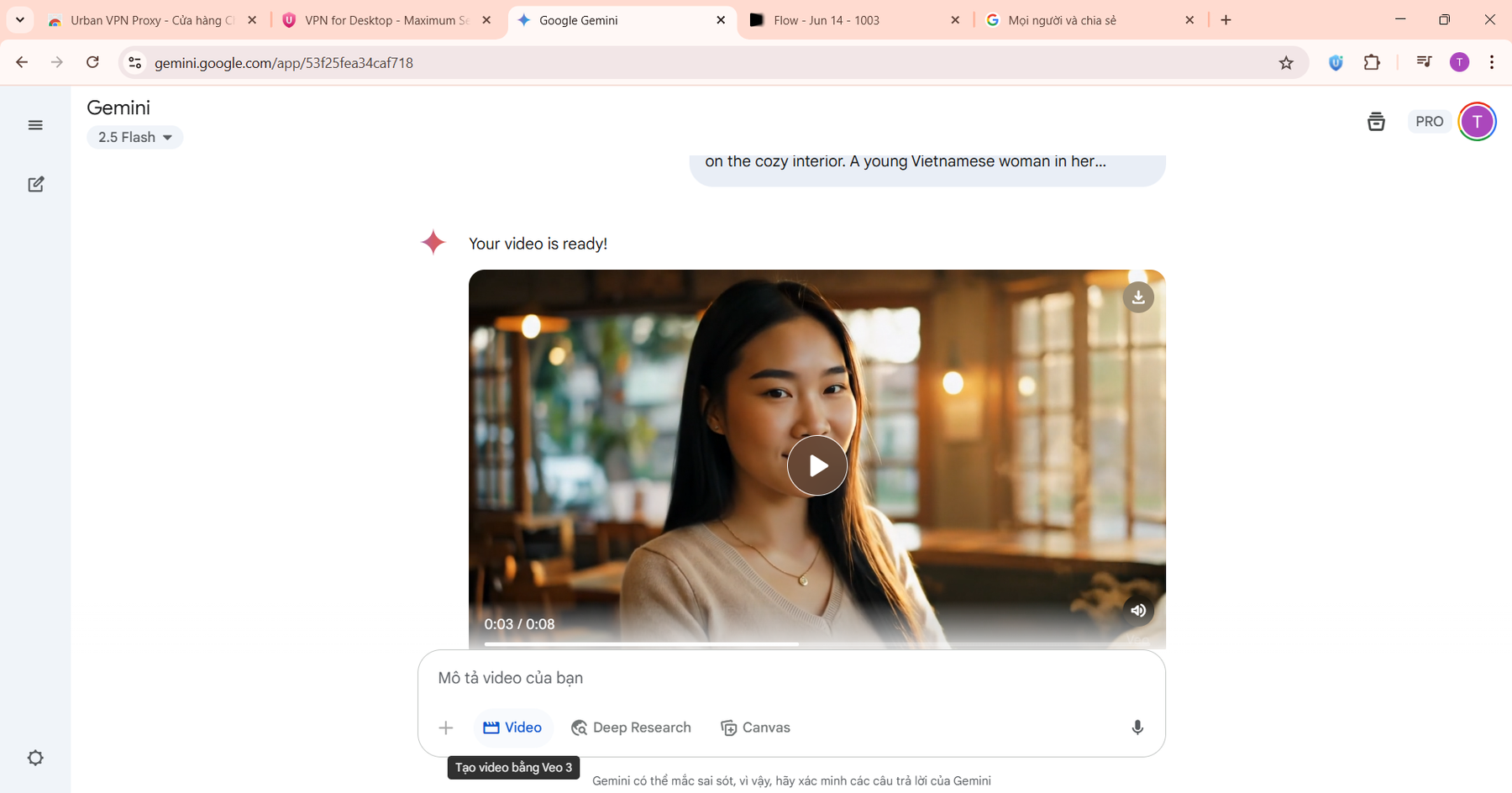Mute the video sound
This screenshot has width=1512, height=793.
[1138, 611]
